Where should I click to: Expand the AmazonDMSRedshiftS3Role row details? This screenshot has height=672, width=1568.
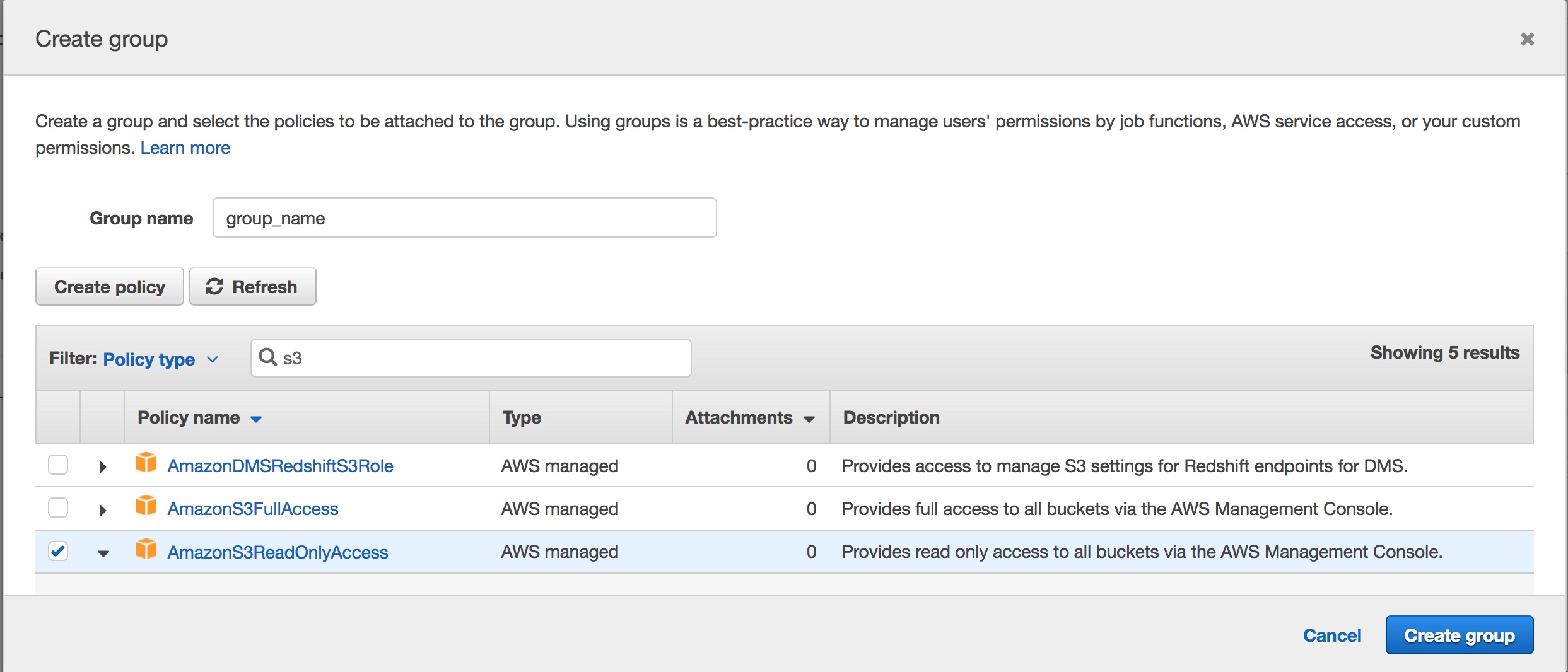[x=103, y=467]
